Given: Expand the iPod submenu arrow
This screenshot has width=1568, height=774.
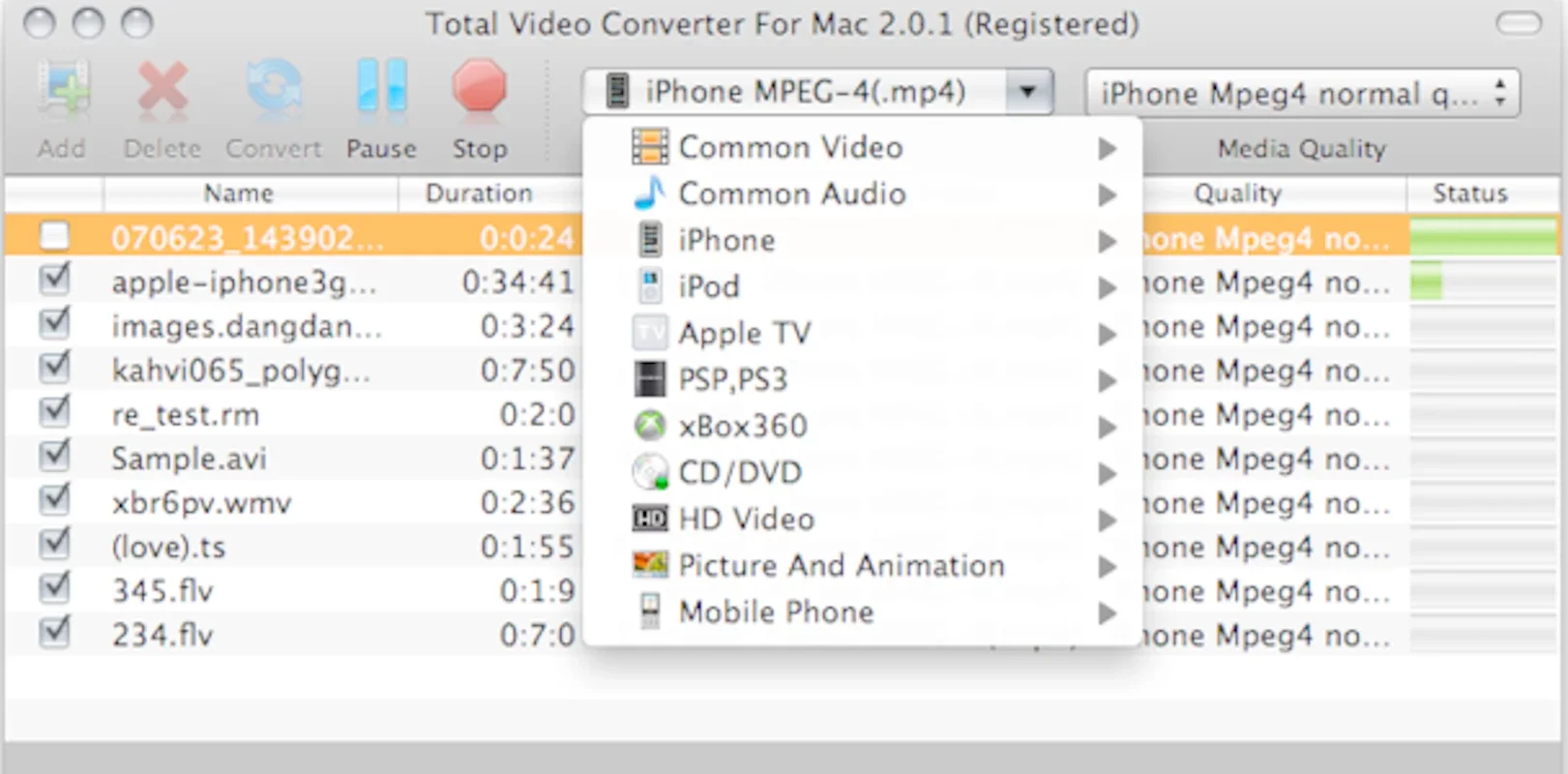Looking at the screenshot, I should point(1108,287).
